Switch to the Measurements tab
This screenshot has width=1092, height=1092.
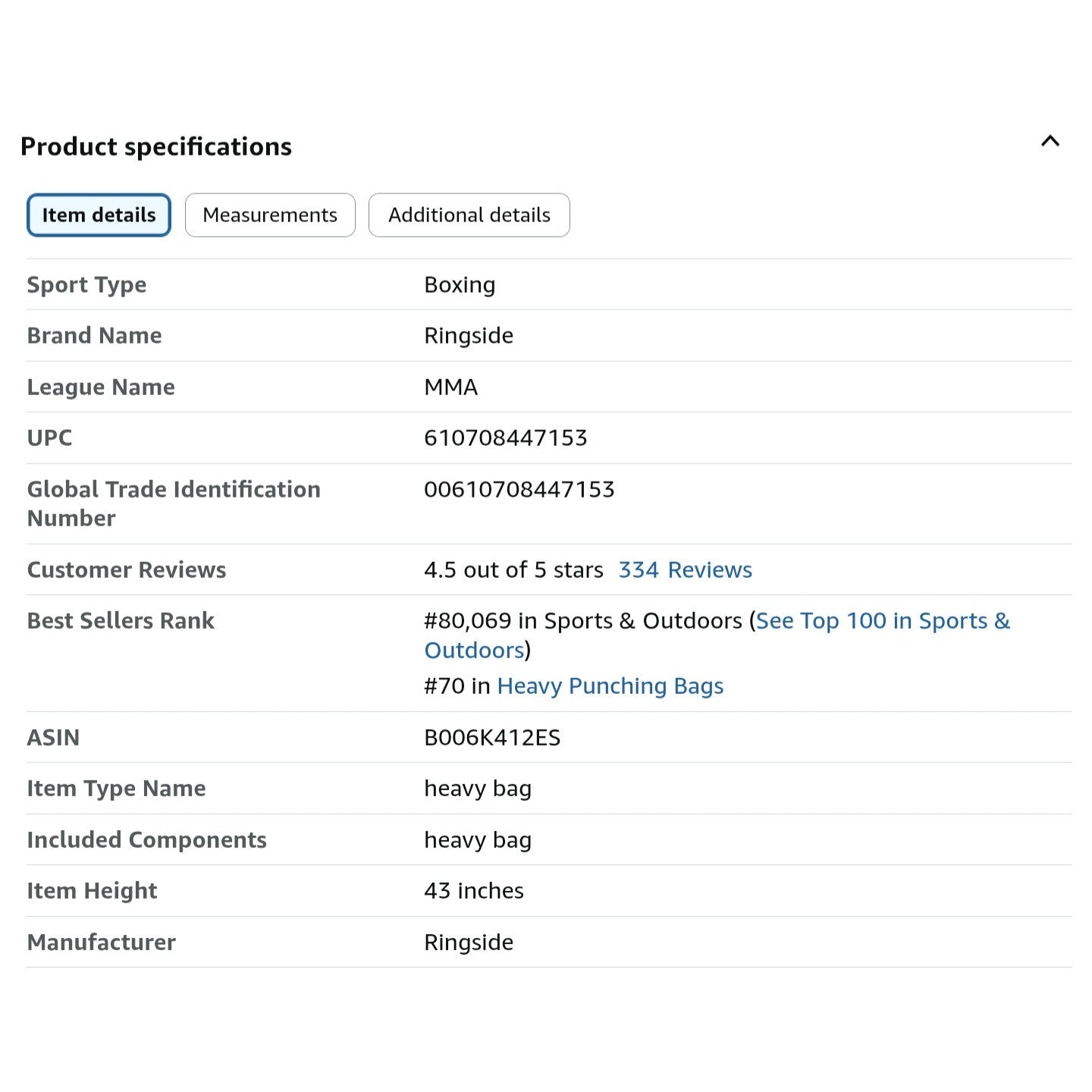(270, 215)
